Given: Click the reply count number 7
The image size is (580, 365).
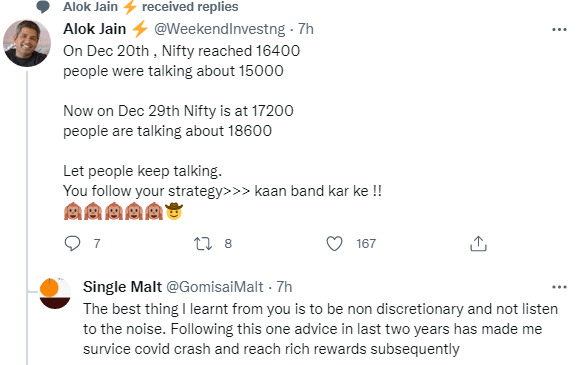Looking at the screenshot, I should point(97,244).
